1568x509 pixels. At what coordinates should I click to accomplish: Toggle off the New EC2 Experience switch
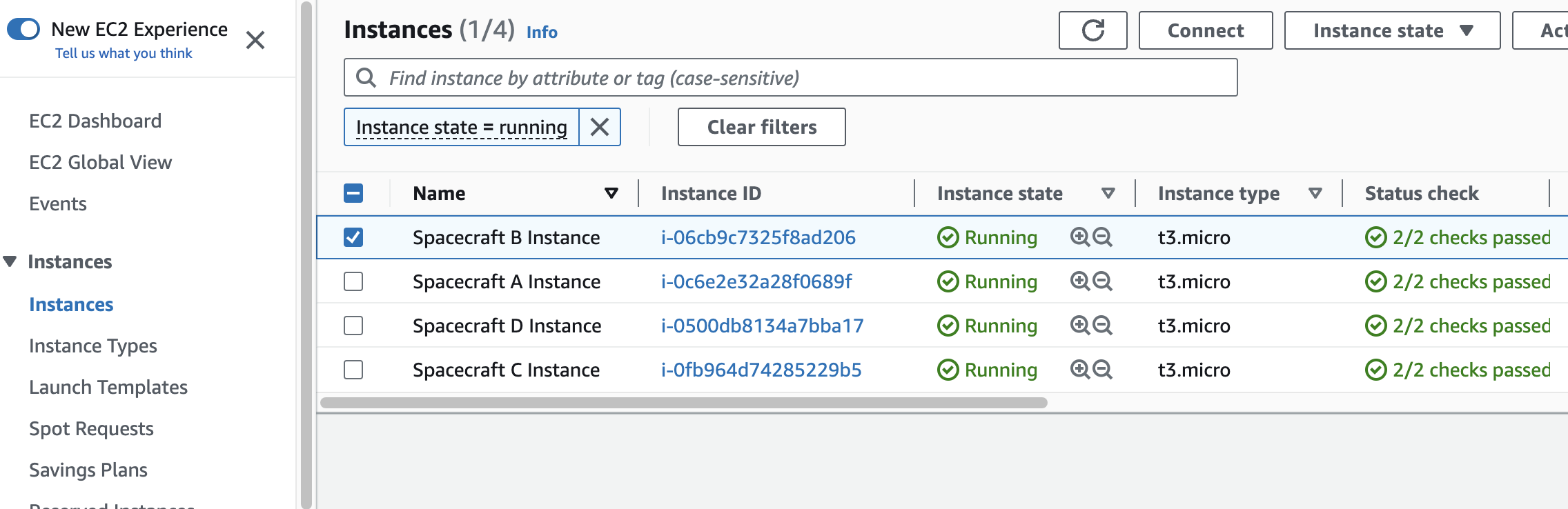[23, 29]
